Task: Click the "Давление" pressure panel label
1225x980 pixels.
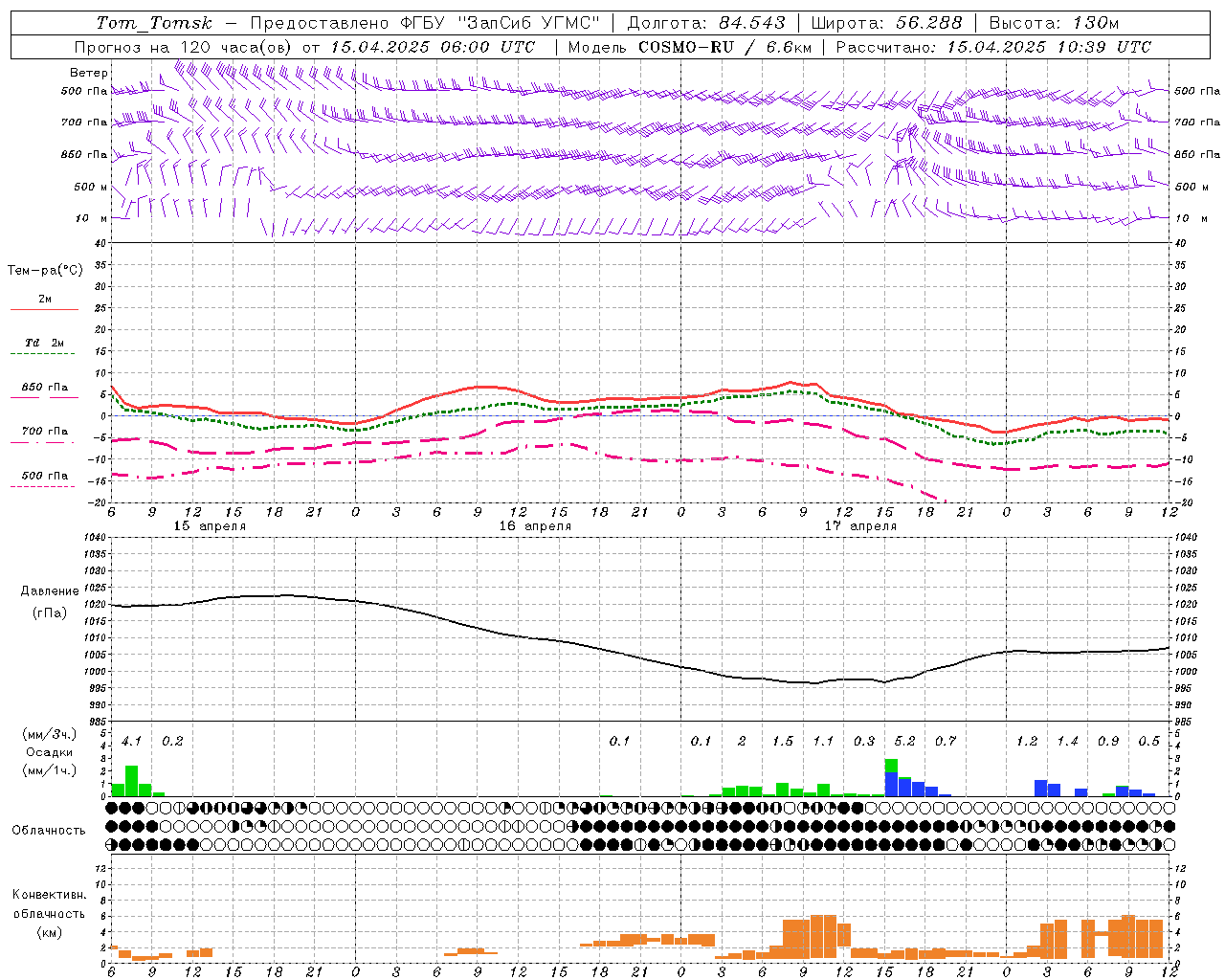Action: tap(50, 591)
